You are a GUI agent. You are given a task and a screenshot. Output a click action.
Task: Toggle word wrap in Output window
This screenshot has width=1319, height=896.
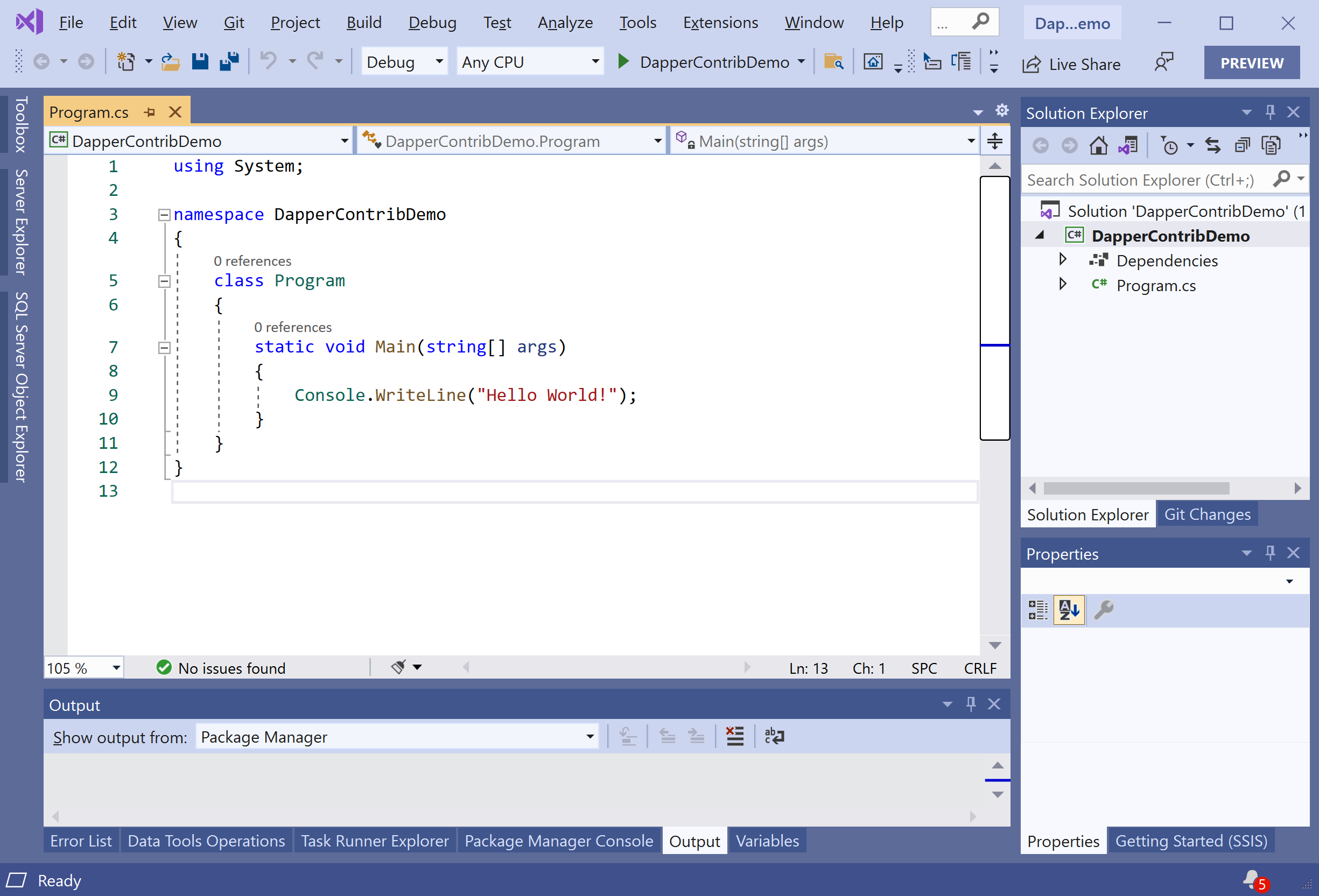click(x=774, y=737)
